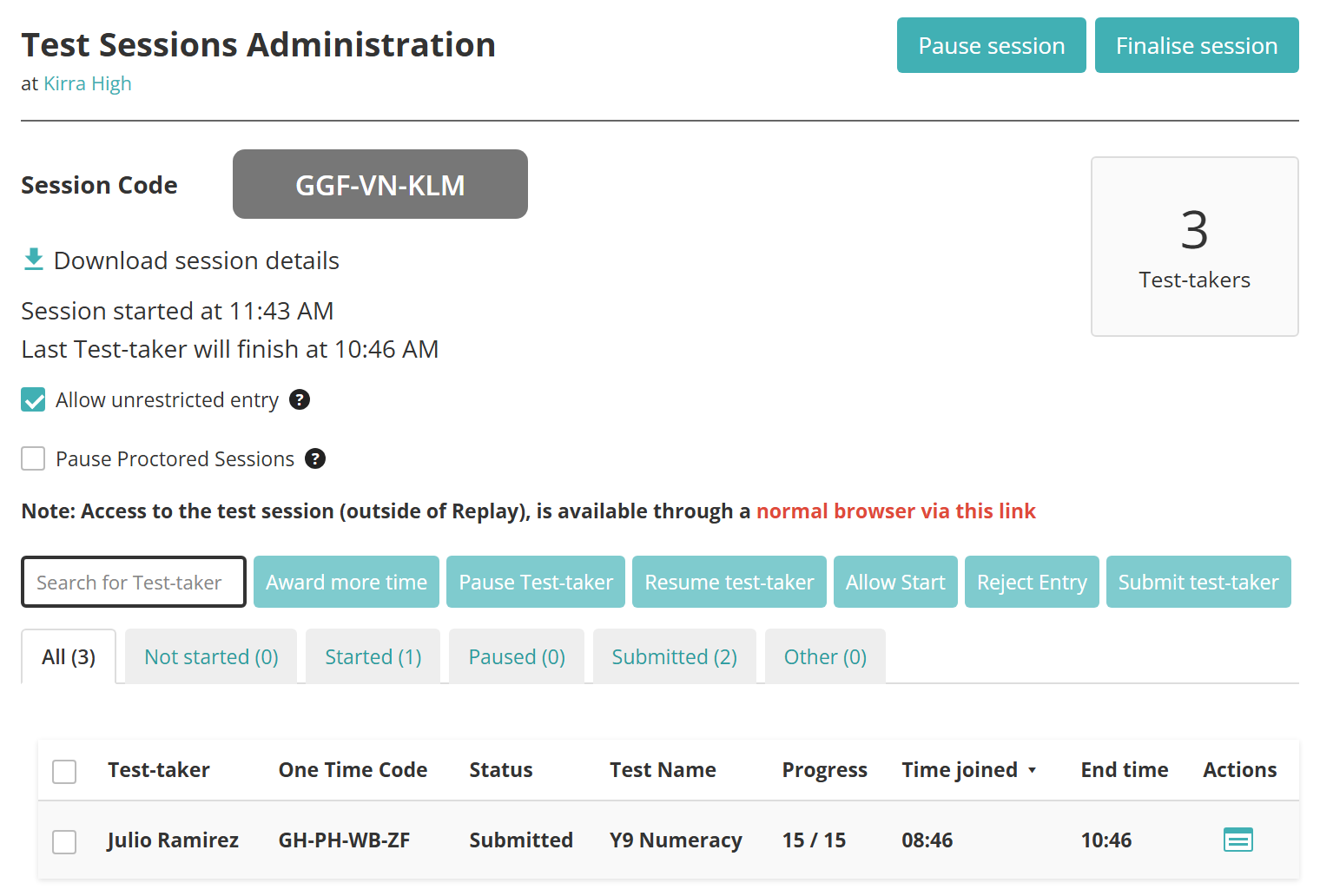This screenshot has height=896, width=1320.
Task: Show the Started (1) tab
Action: (373, 656)
